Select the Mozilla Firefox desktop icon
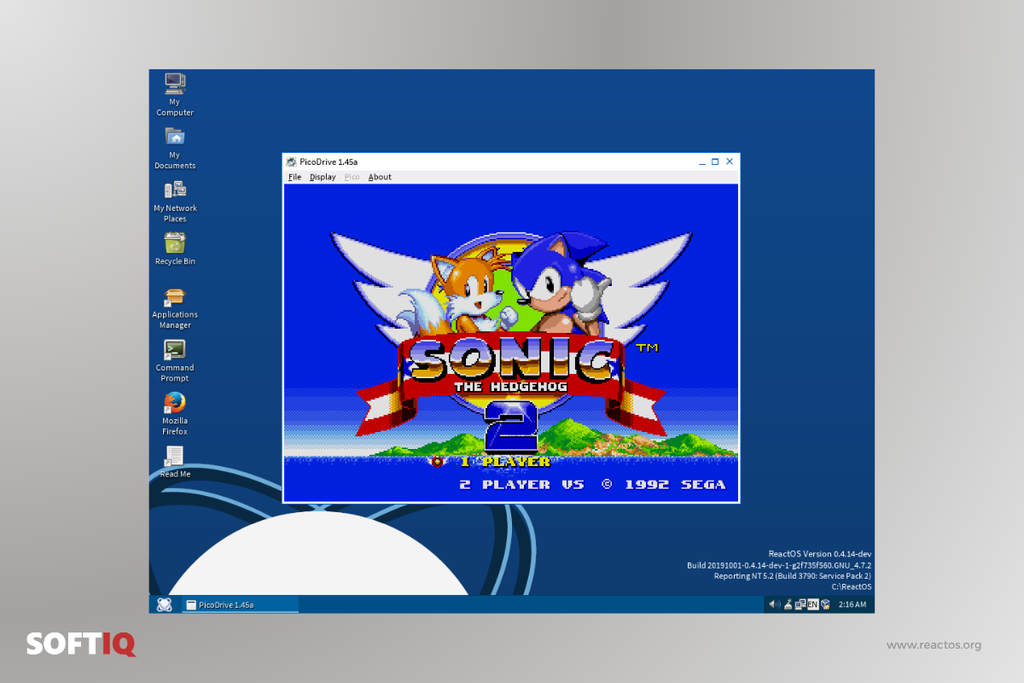Viewport: 1024px width, 683px height. pyautogui.click(x=174, y=414)
